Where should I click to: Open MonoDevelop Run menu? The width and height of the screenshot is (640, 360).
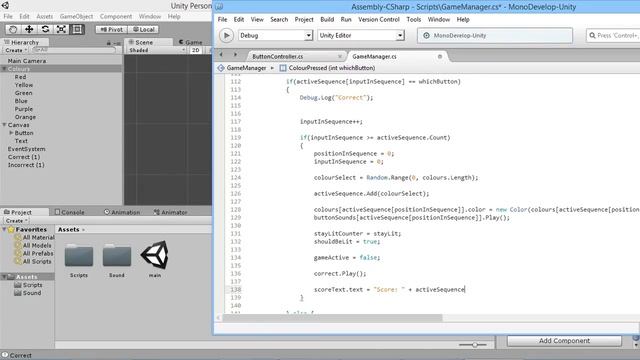pyautogui.click(x=346, y=20)
